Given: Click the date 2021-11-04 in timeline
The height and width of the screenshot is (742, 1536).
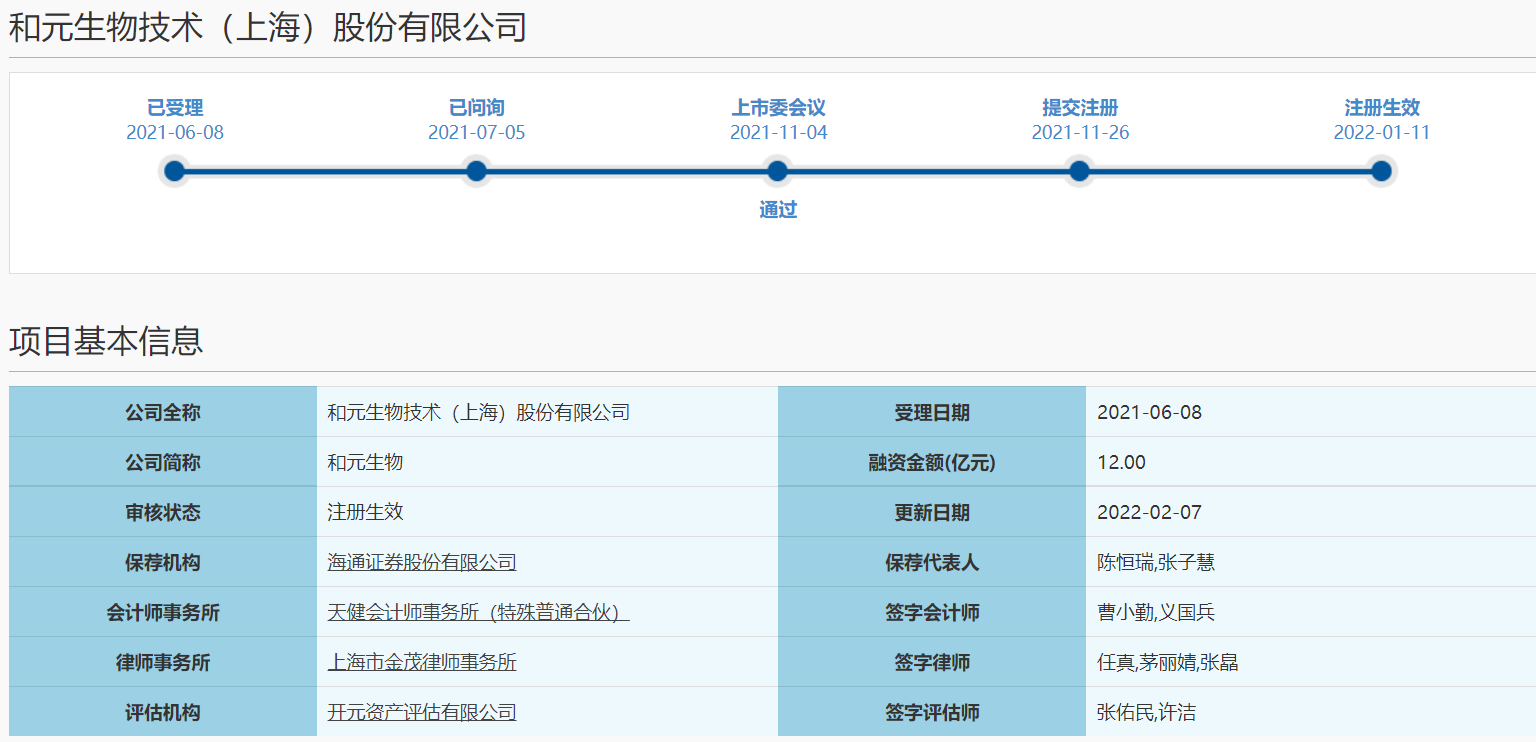Looking at the screenshot, I should [x=778, y=133].
